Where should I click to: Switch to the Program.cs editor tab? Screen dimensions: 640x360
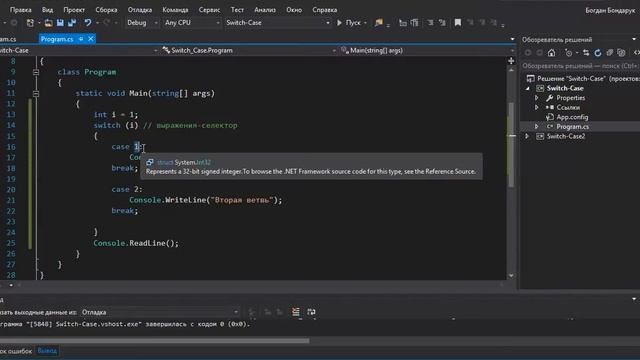point(57,39)
